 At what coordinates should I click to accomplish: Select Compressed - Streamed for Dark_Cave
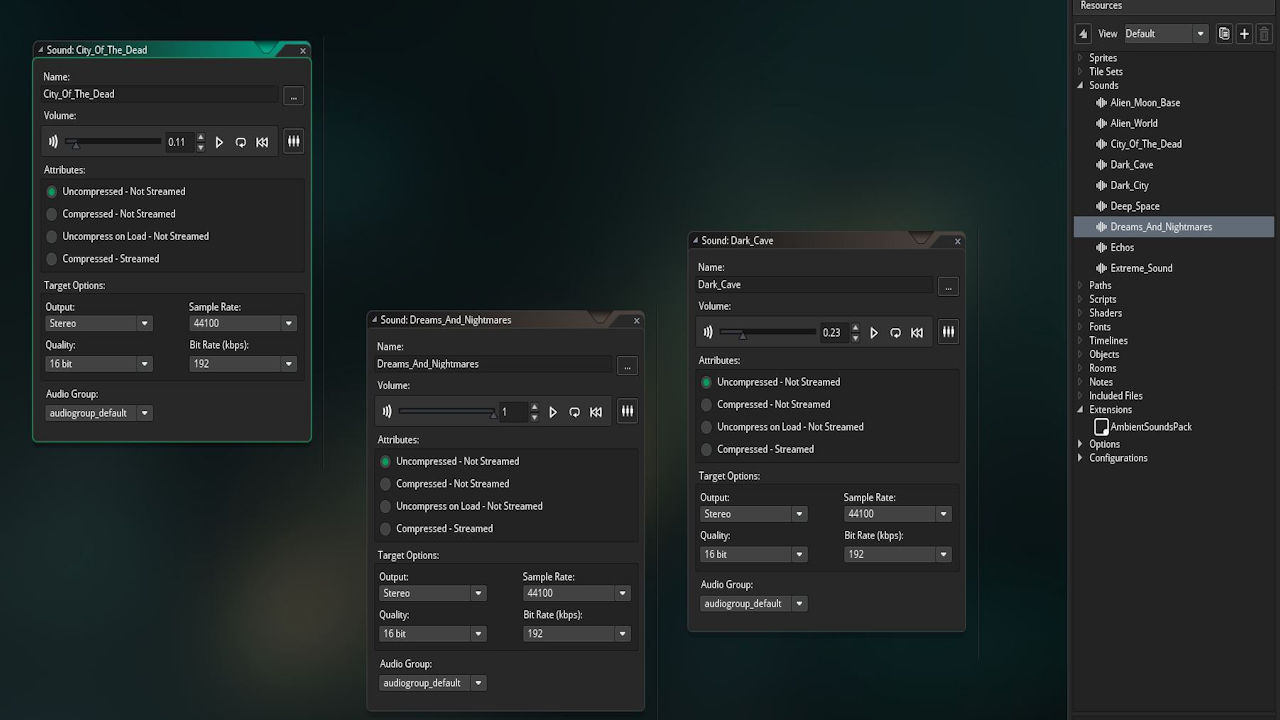pyautogui.click(x=705, y=448)
